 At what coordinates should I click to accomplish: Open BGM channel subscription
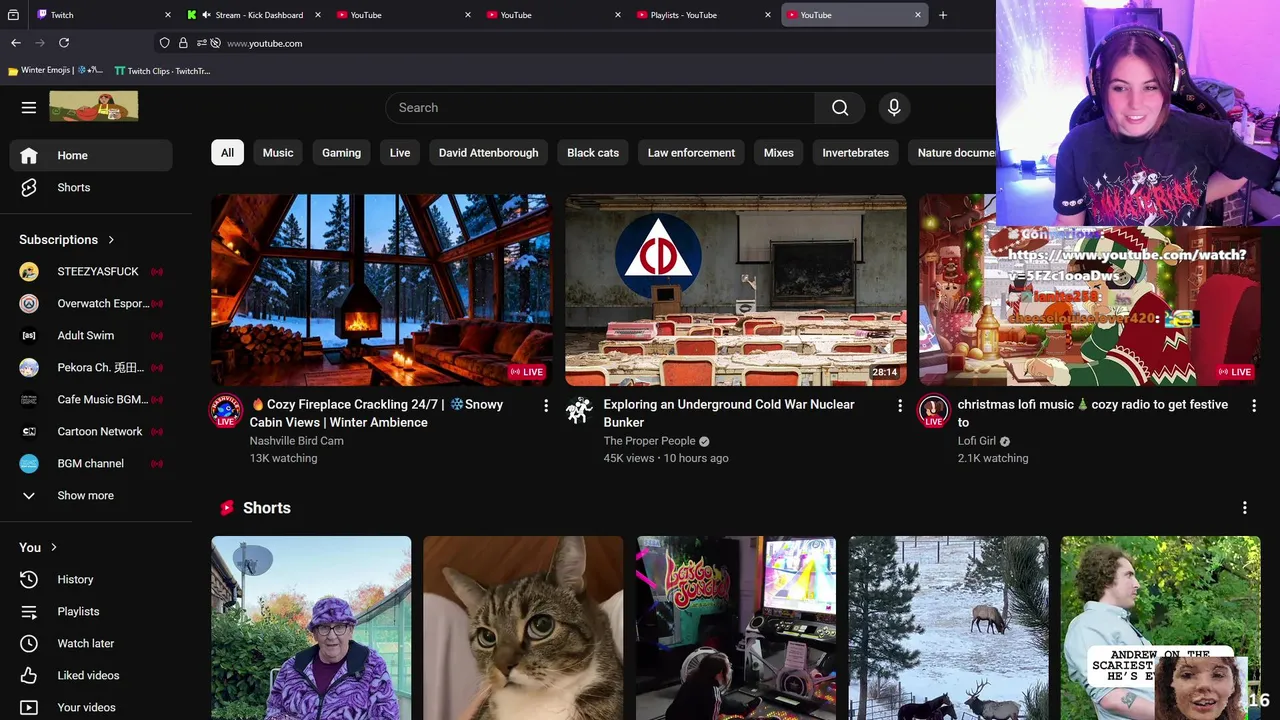[x=91, y=464]
